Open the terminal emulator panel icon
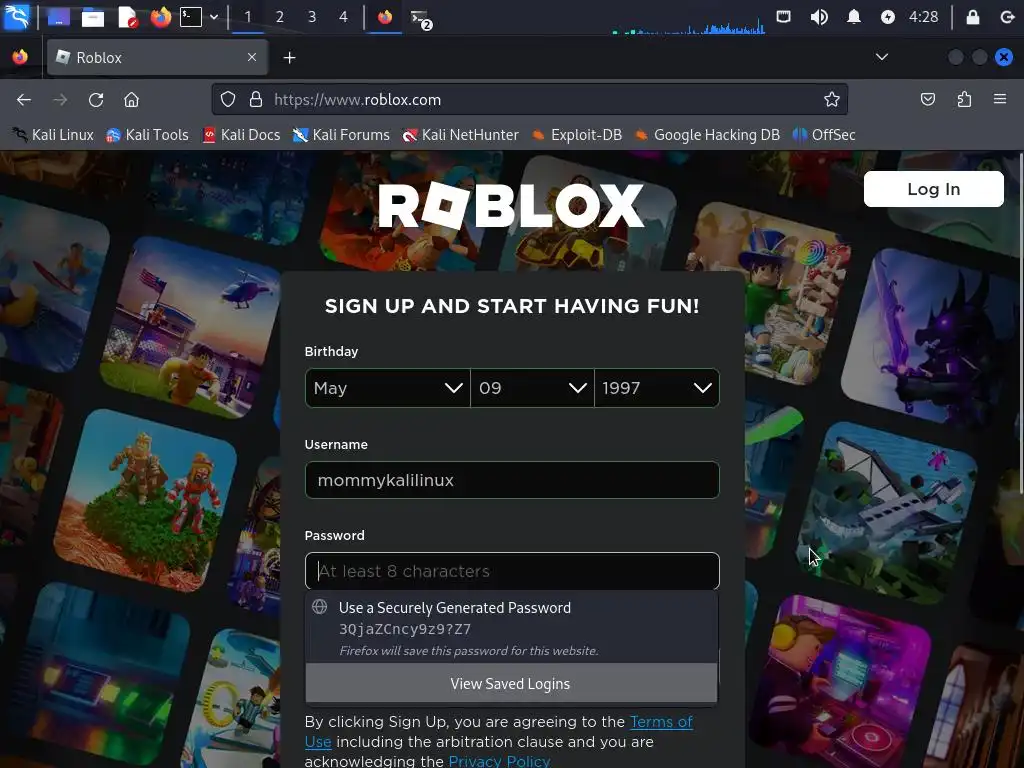 [191, 17]
